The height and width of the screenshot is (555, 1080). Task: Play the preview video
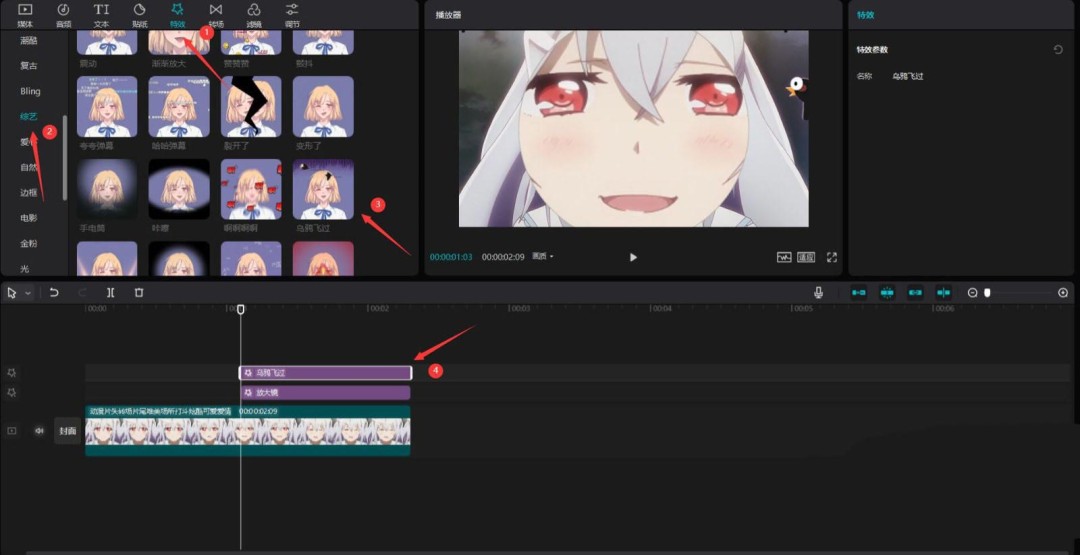[x=633, y=258]
